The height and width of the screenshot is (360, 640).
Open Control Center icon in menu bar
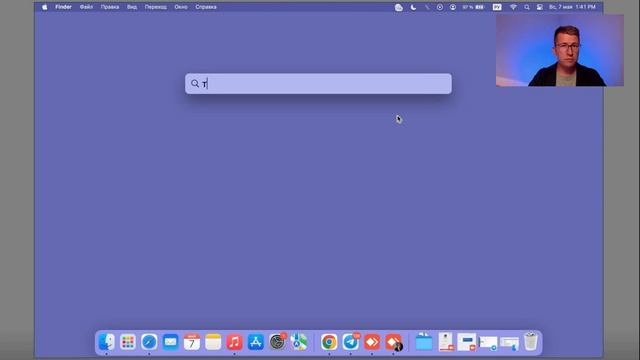540,7
